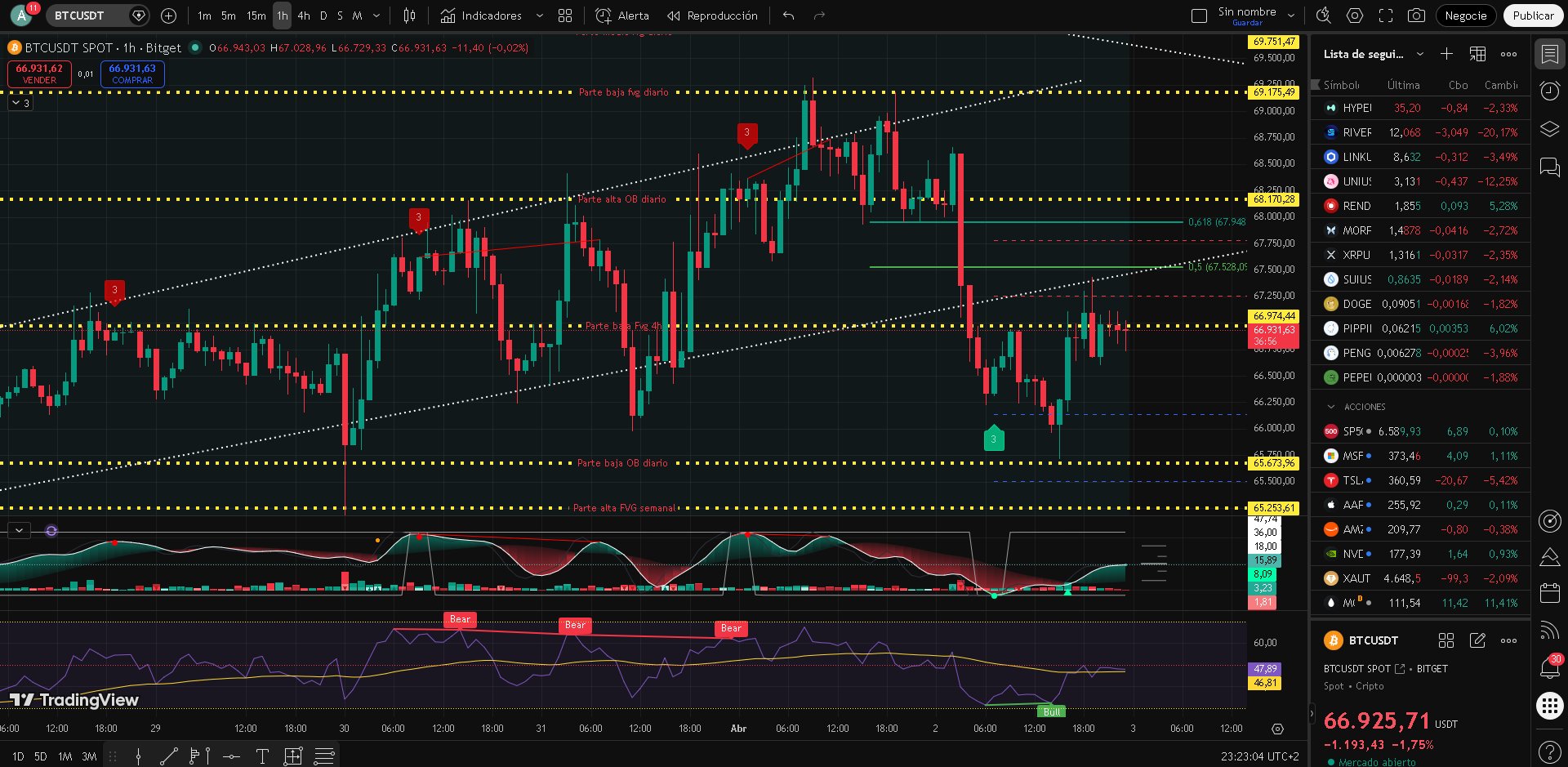Click Guardar to save the layout
The width and height of the screenshot is (1568, 767).
1247,23
